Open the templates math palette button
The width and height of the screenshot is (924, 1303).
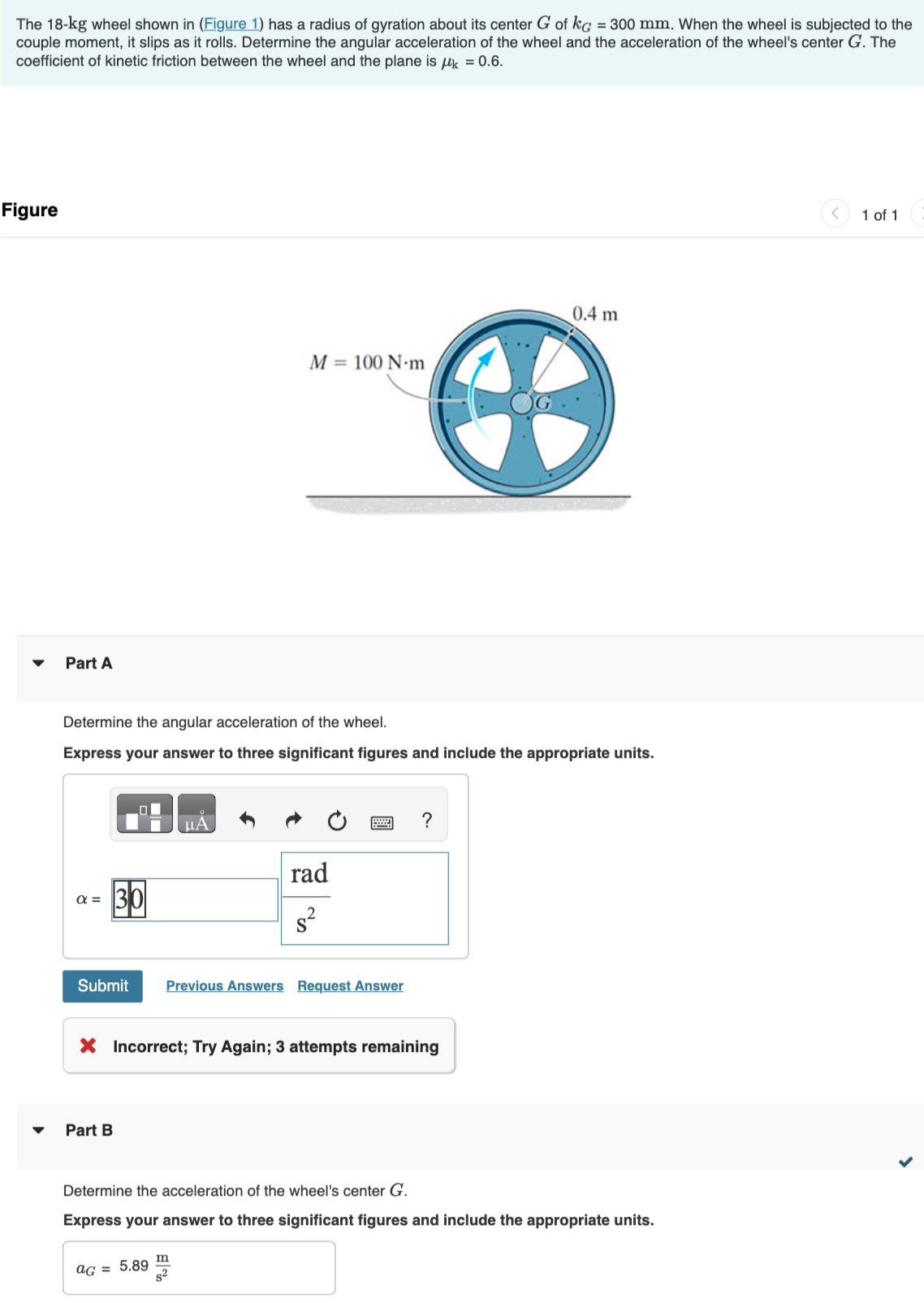point(145,813)
